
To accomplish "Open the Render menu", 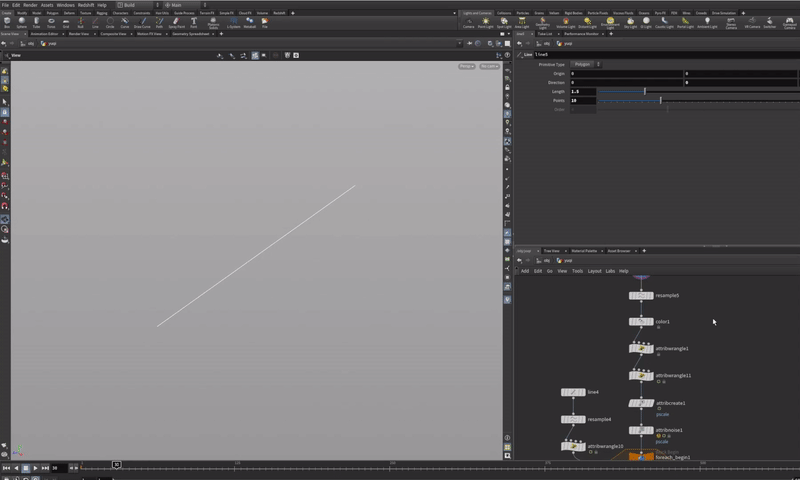I will click(x=30, y=5).
